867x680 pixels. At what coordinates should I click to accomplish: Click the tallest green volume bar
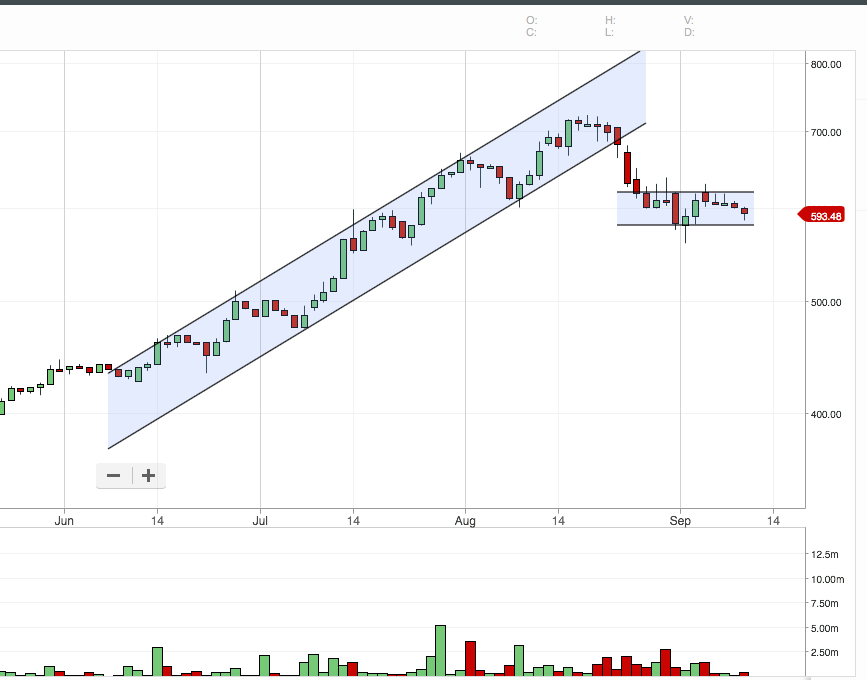pos(440,651)
